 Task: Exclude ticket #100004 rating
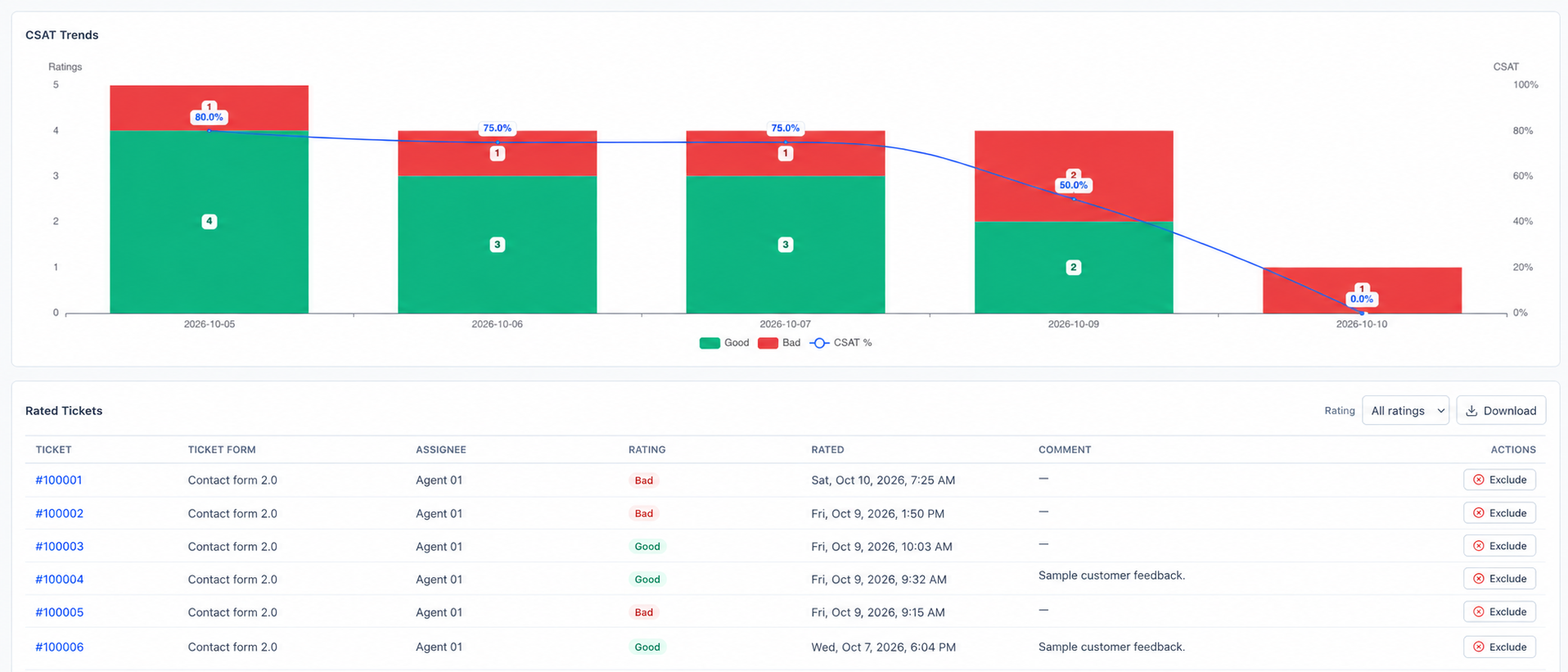pos(1499,578)
